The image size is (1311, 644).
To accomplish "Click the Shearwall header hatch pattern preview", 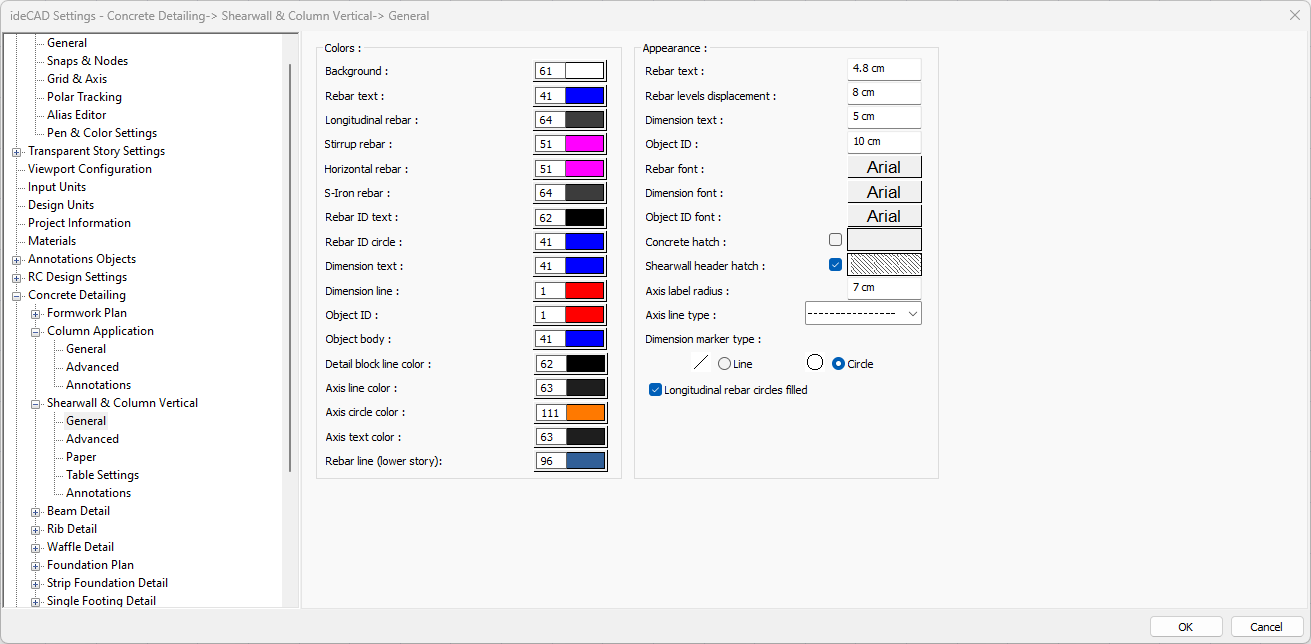I will 884,265.
